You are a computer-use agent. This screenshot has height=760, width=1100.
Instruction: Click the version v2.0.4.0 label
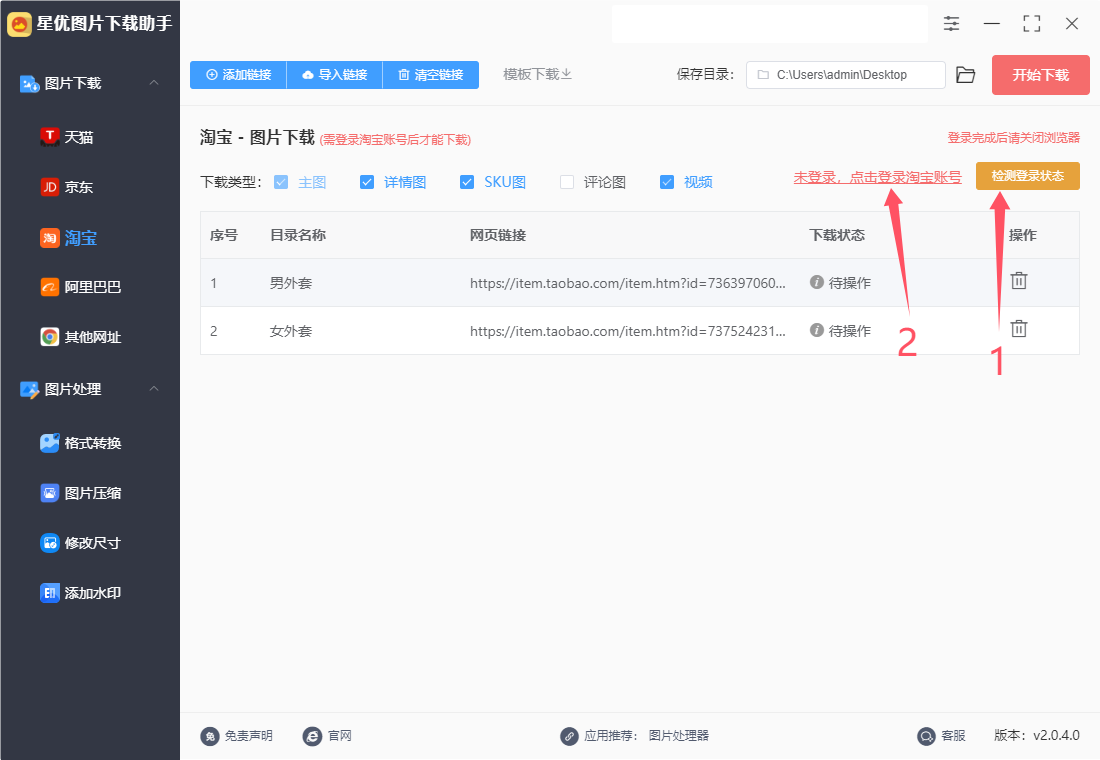click(x=1037, y=735)
